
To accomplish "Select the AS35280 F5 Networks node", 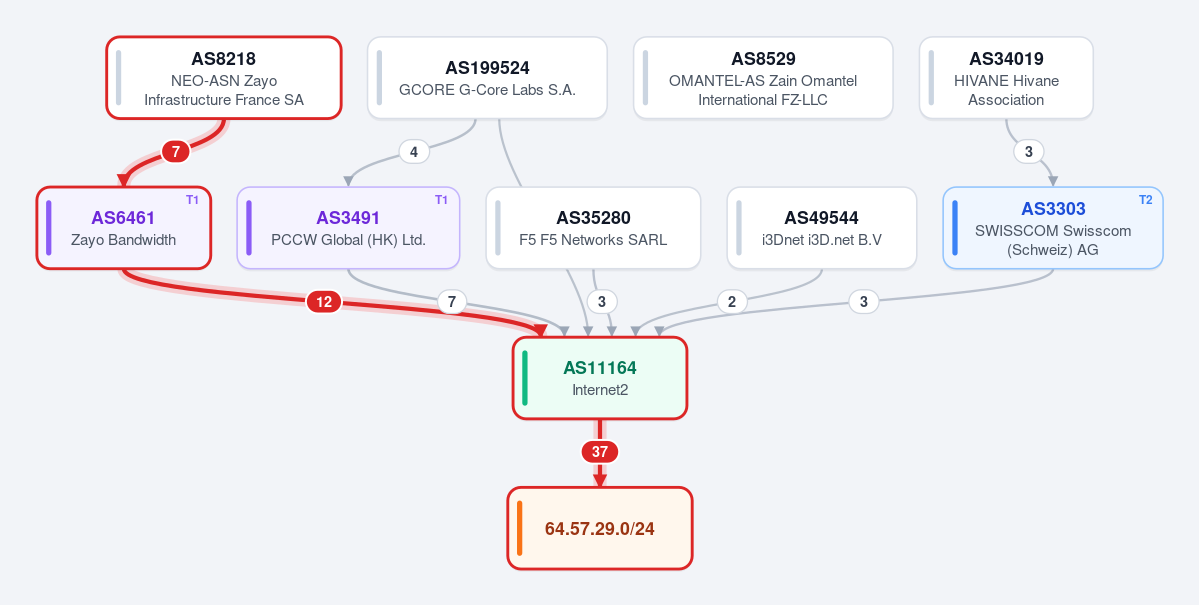I will 593,228.
